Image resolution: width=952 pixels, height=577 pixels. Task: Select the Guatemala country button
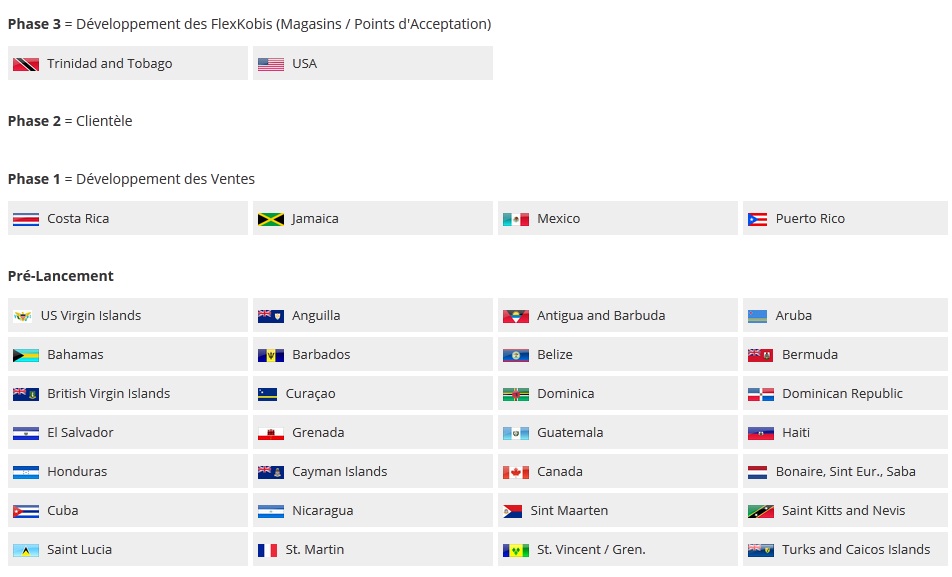pos(617,432)
